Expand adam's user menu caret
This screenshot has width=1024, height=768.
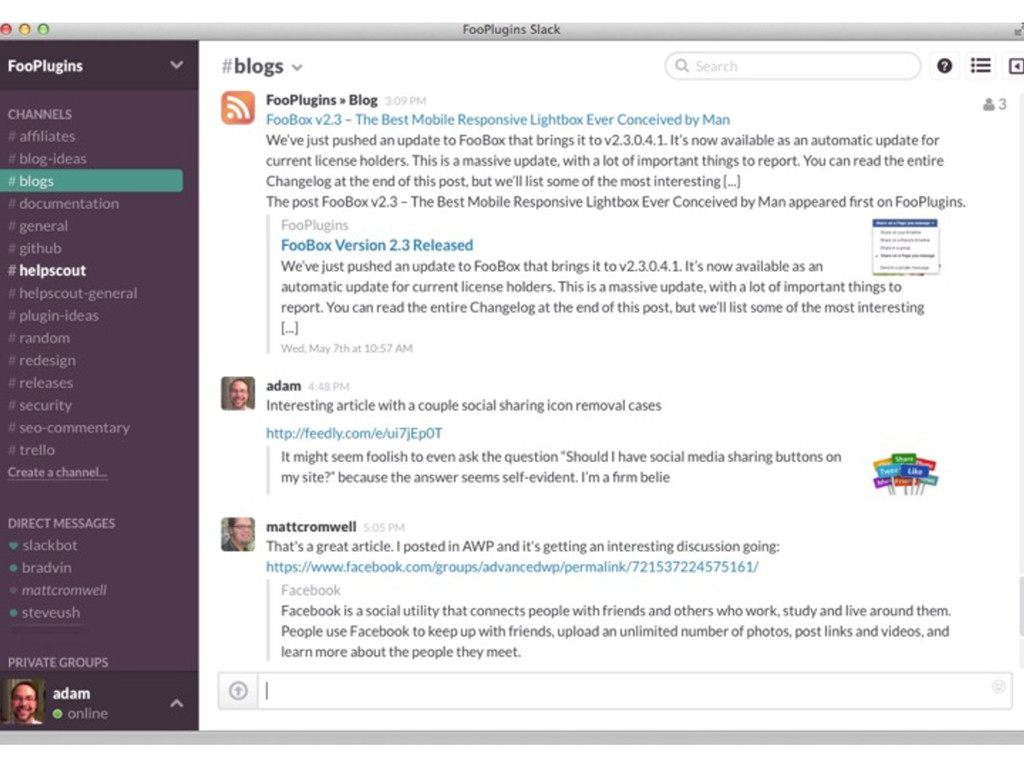pyautogui.click(x=176, y=703)
